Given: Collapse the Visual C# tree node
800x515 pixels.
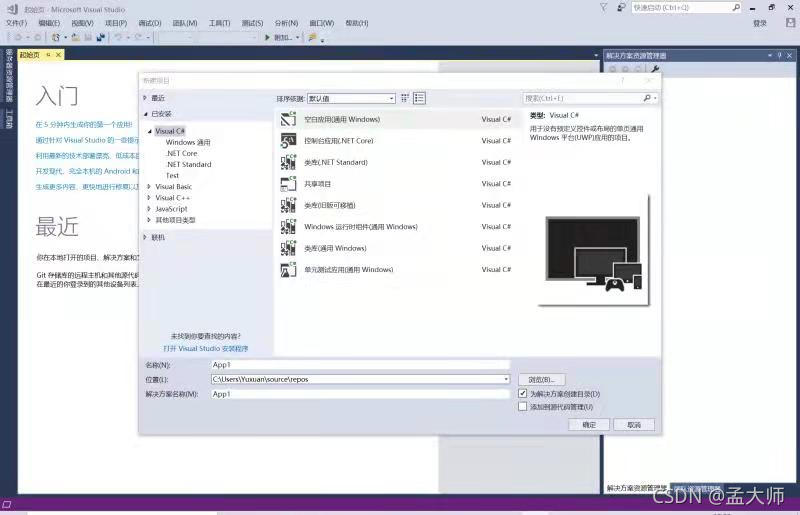Looking at the screenshot, I should [x=150, y=131].
